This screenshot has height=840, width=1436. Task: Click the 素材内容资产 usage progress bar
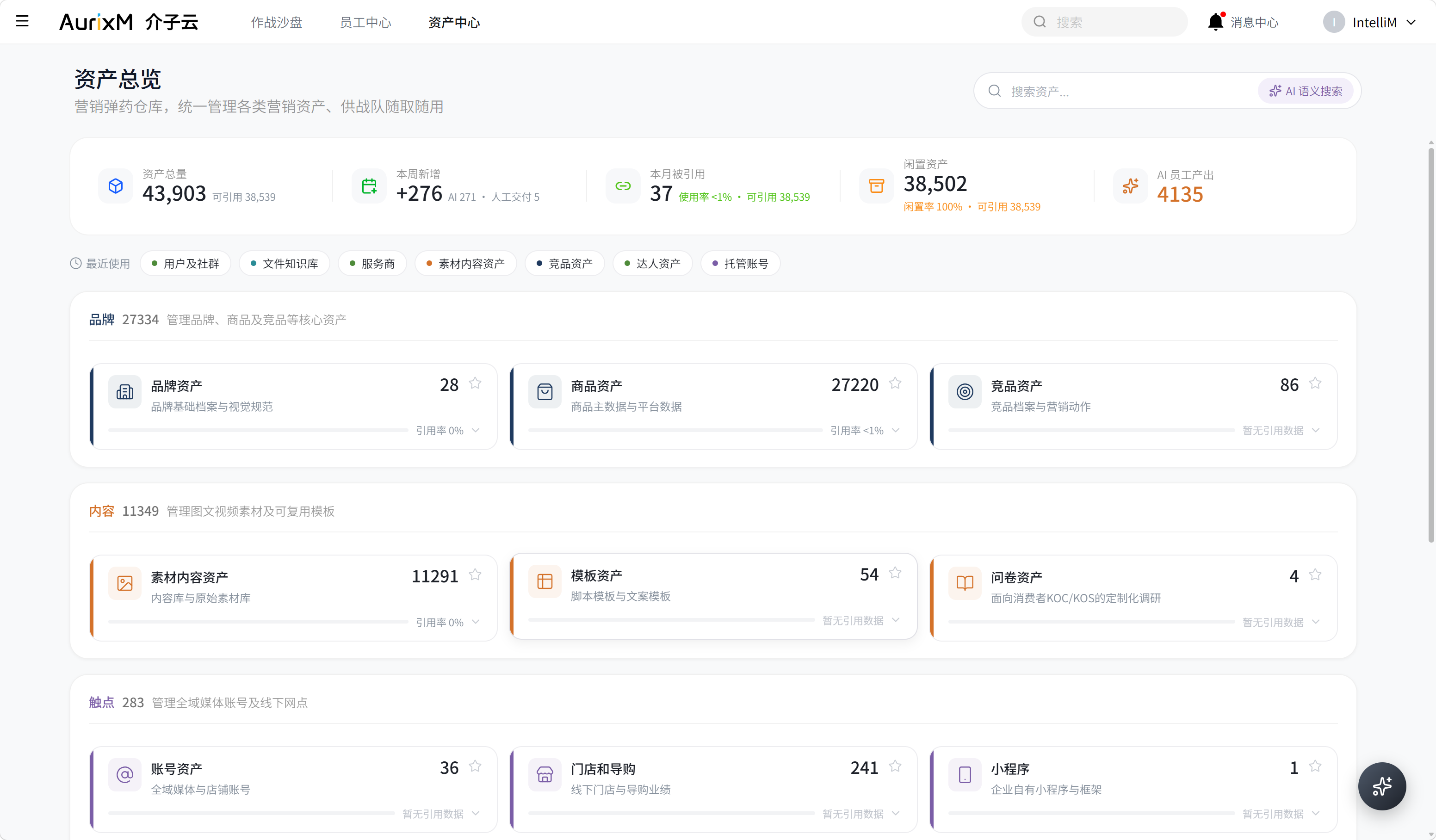(x=258, y=622)
